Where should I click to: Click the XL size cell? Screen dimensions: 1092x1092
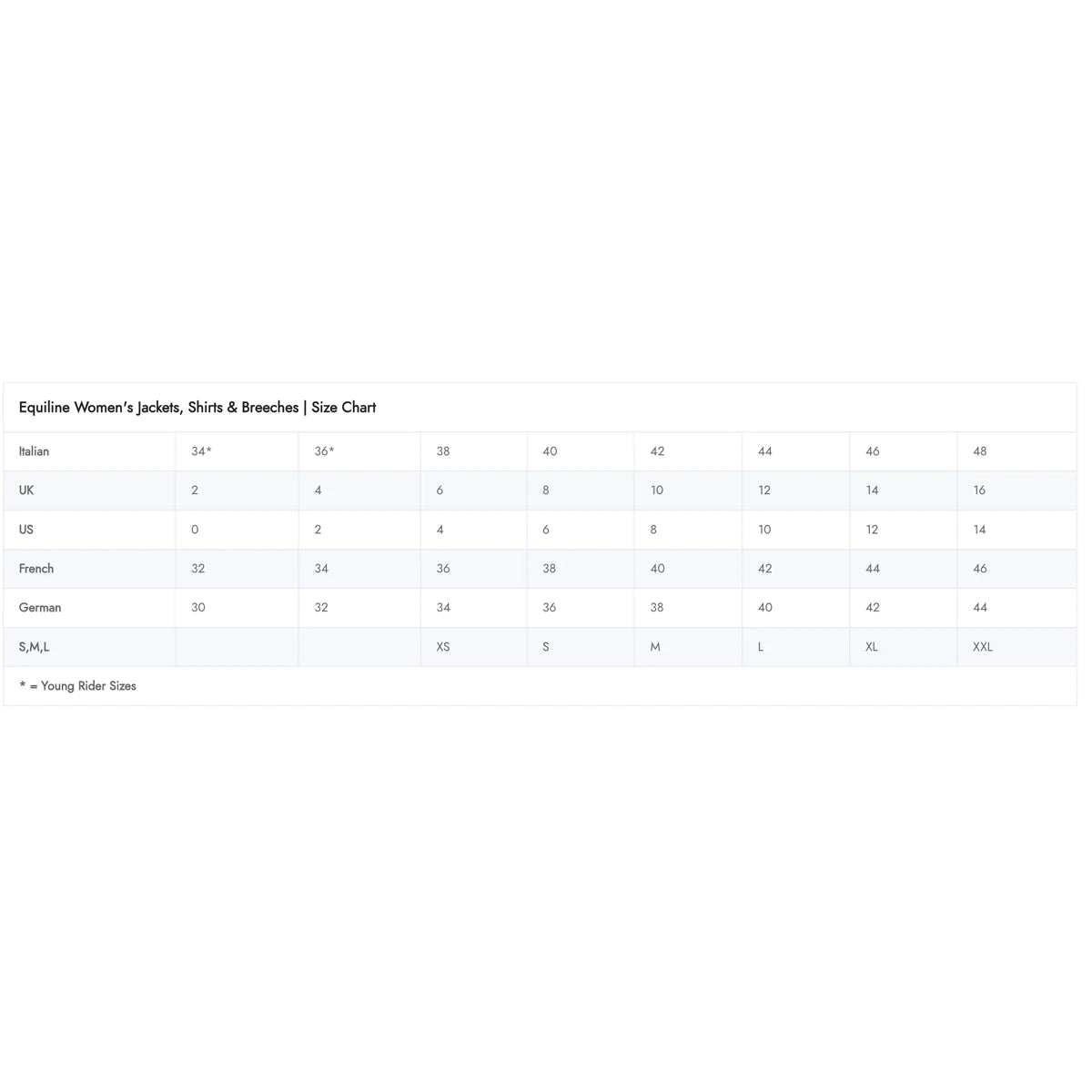(x=872, y=647)
